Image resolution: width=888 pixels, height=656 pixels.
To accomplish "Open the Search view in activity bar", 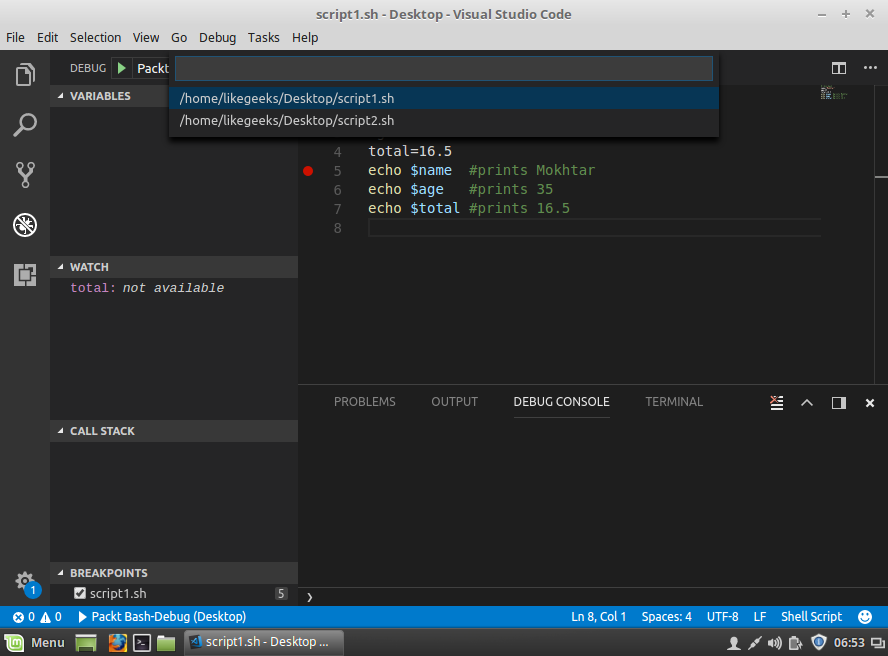I will [25, 125].
